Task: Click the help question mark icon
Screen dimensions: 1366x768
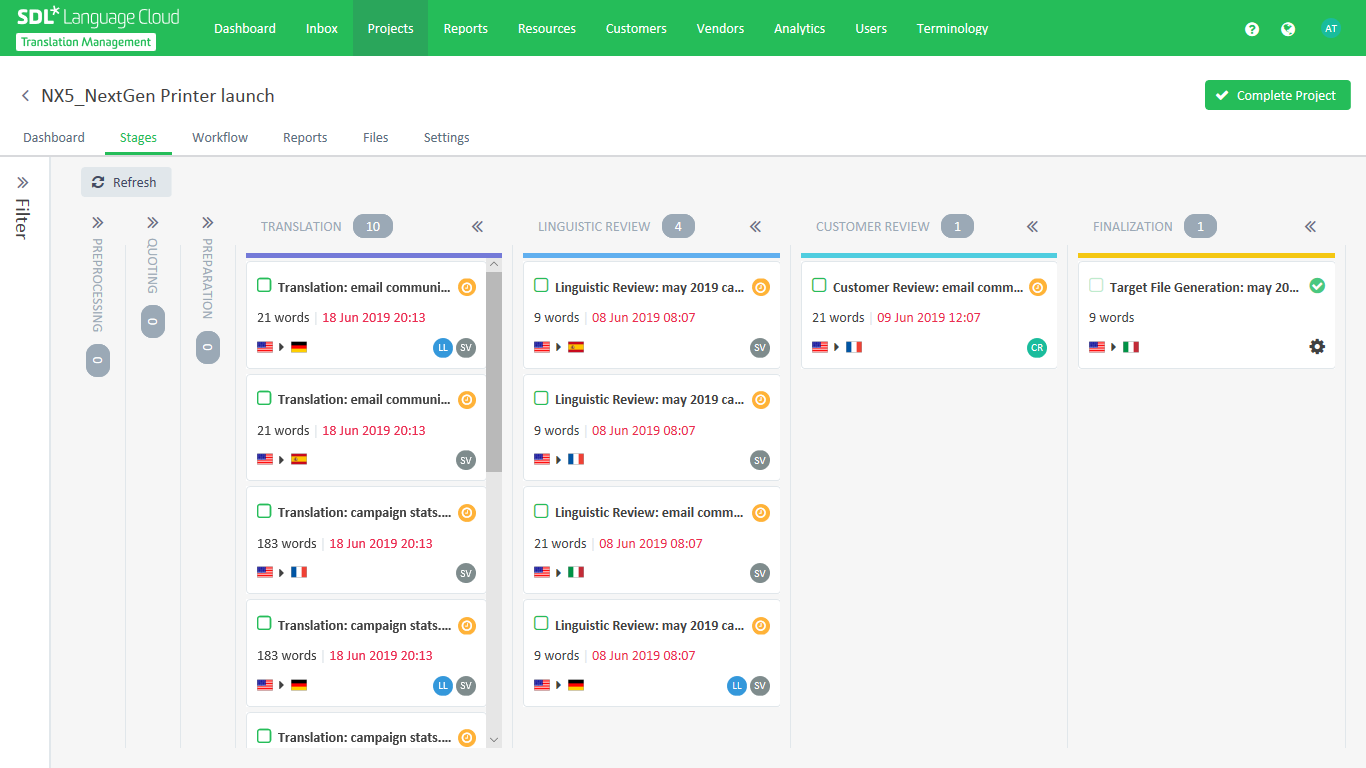Action: click(1251, 29)
